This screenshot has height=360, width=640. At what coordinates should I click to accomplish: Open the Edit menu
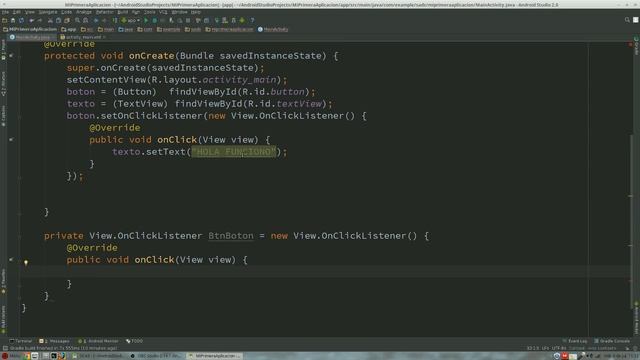pos(17,12)
